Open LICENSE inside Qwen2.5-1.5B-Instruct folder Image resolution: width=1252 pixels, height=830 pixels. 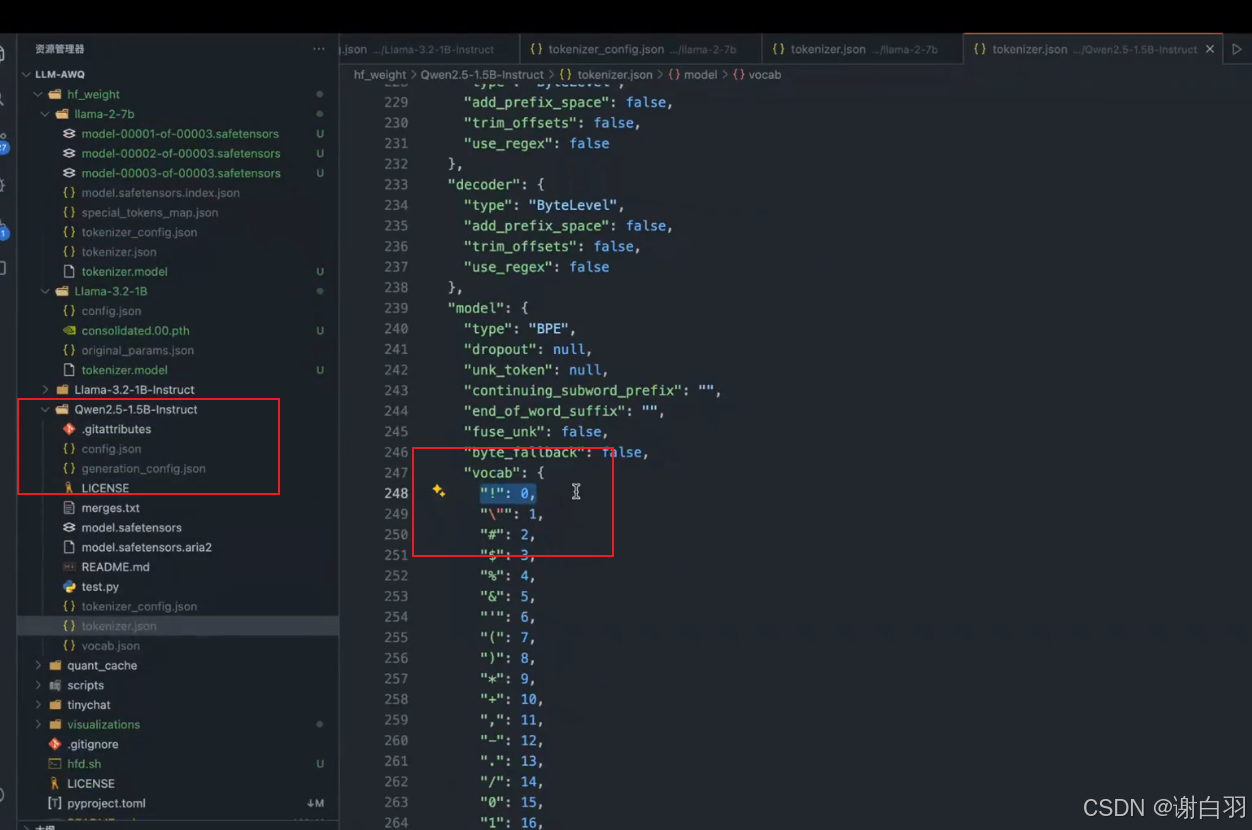tap(105, 489)
